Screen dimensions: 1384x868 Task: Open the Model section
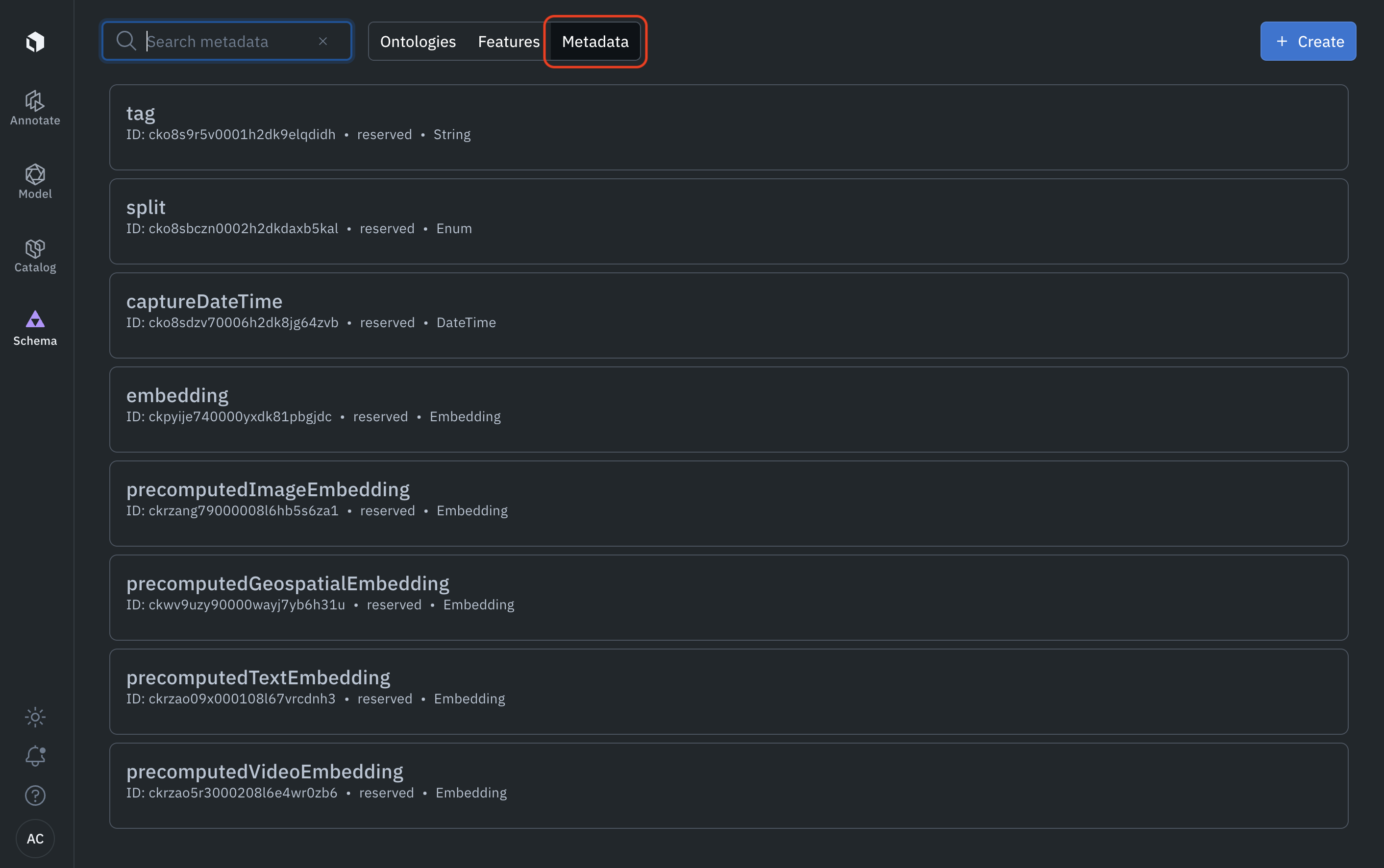coord(35,181)
